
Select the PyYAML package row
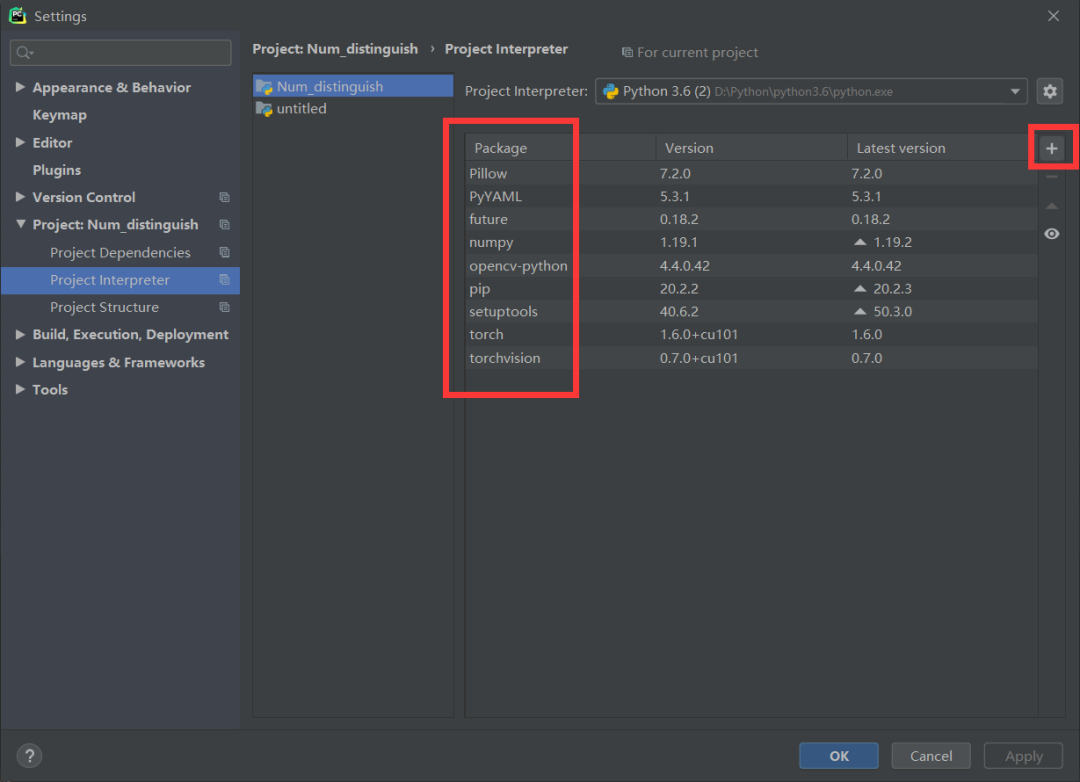pos(751,196)
